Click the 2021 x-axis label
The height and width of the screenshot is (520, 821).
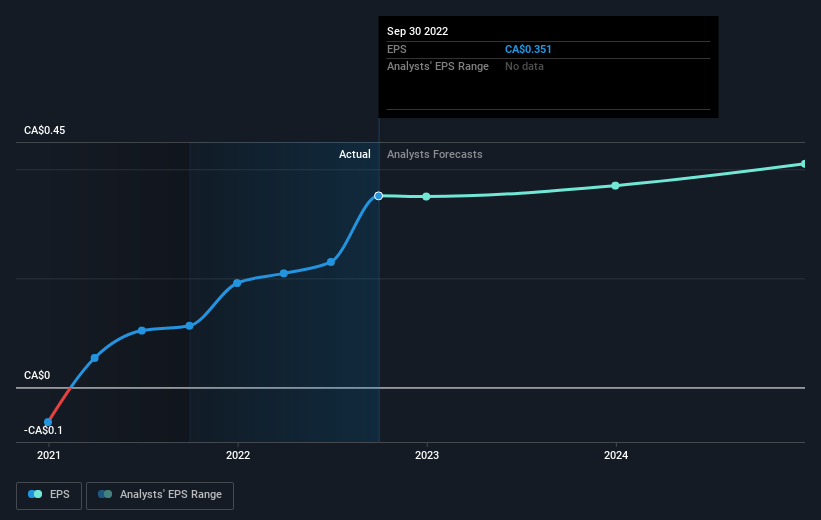coord(49,455)
